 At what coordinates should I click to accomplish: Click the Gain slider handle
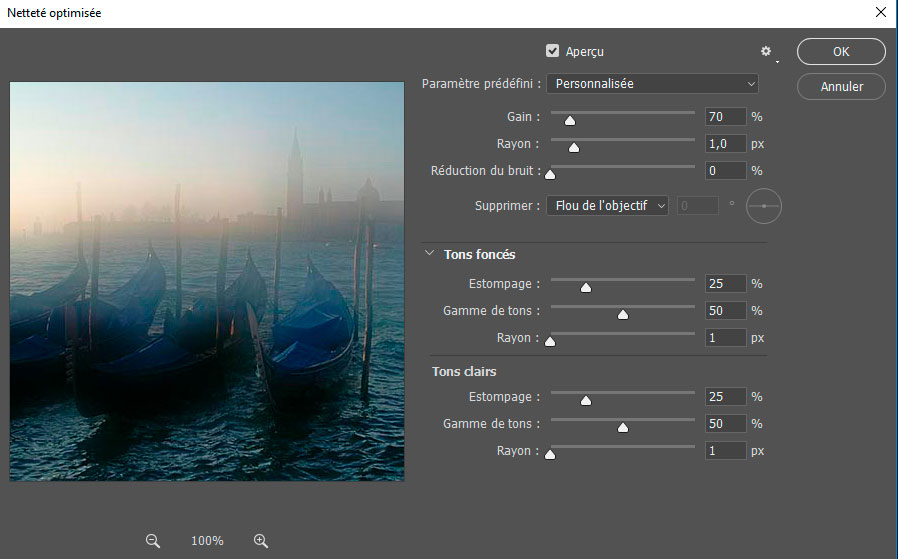tap(570, 121)
